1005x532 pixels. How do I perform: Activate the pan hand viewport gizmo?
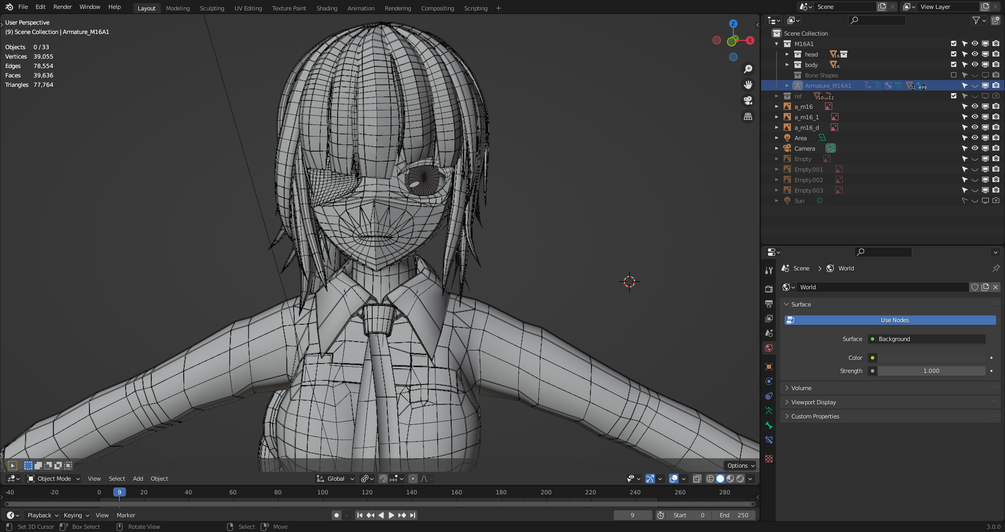pyautogui.click(x=748, y=85)
